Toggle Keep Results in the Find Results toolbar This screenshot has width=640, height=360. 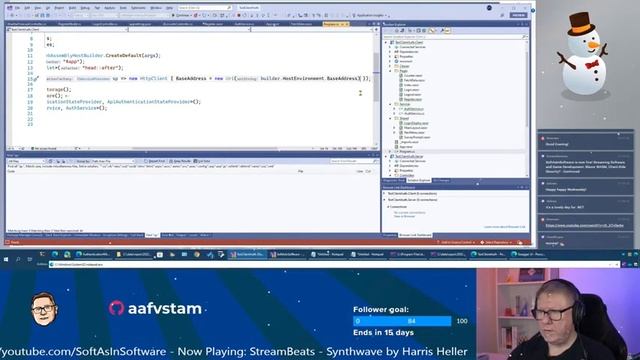tap(180, 161)
